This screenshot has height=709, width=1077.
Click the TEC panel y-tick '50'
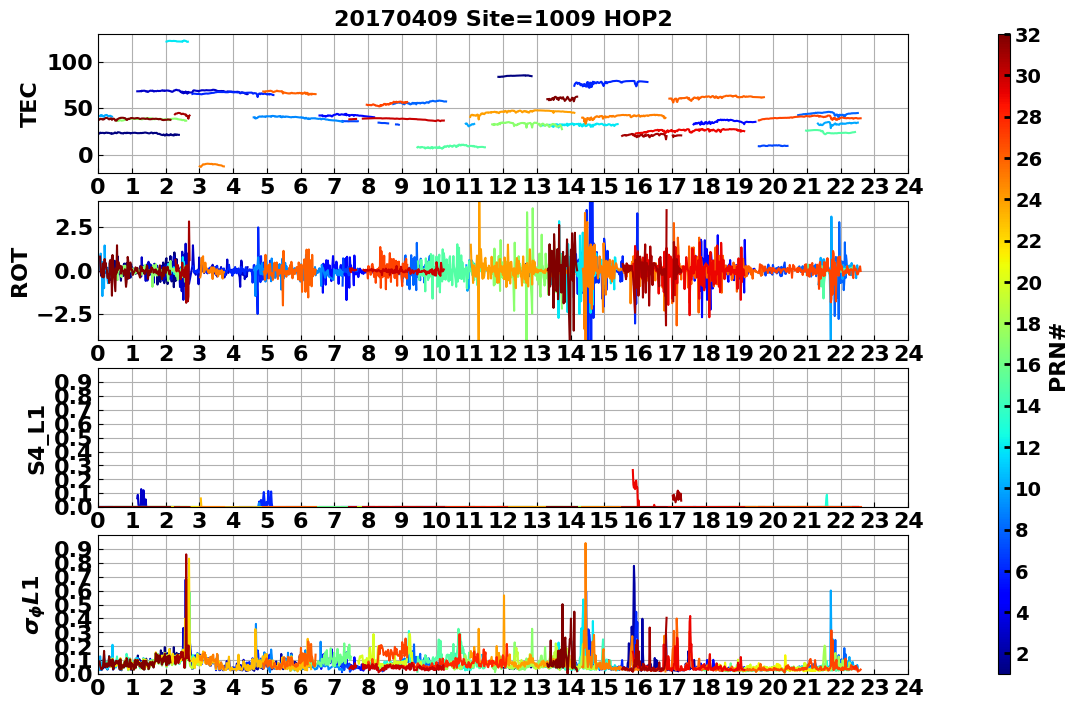click(x=77, y=109)
